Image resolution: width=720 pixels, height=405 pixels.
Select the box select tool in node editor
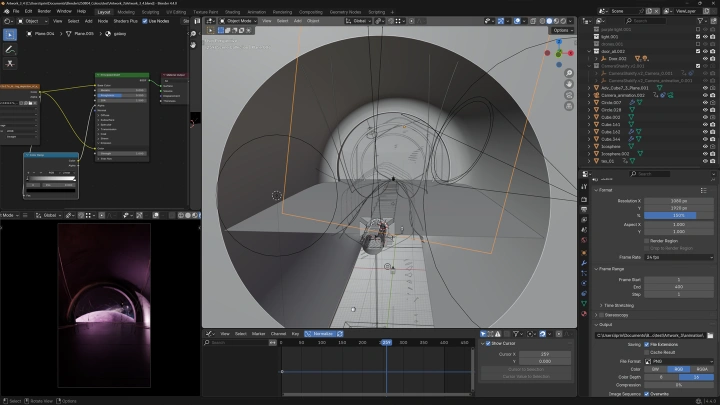coord(10,34)
